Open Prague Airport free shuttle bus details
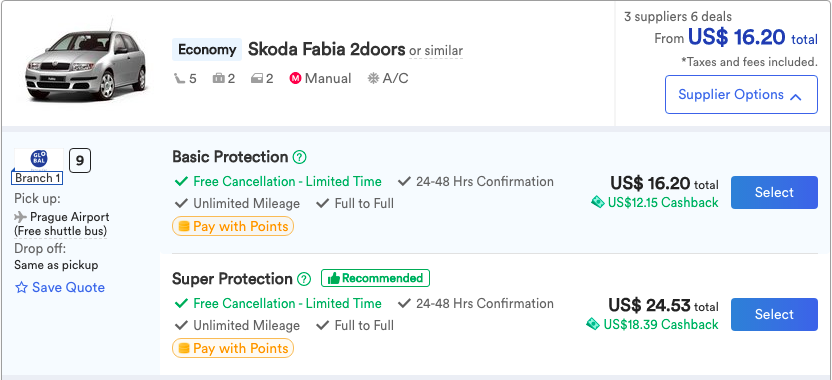The image size is (832, 380). coord(61,224)
